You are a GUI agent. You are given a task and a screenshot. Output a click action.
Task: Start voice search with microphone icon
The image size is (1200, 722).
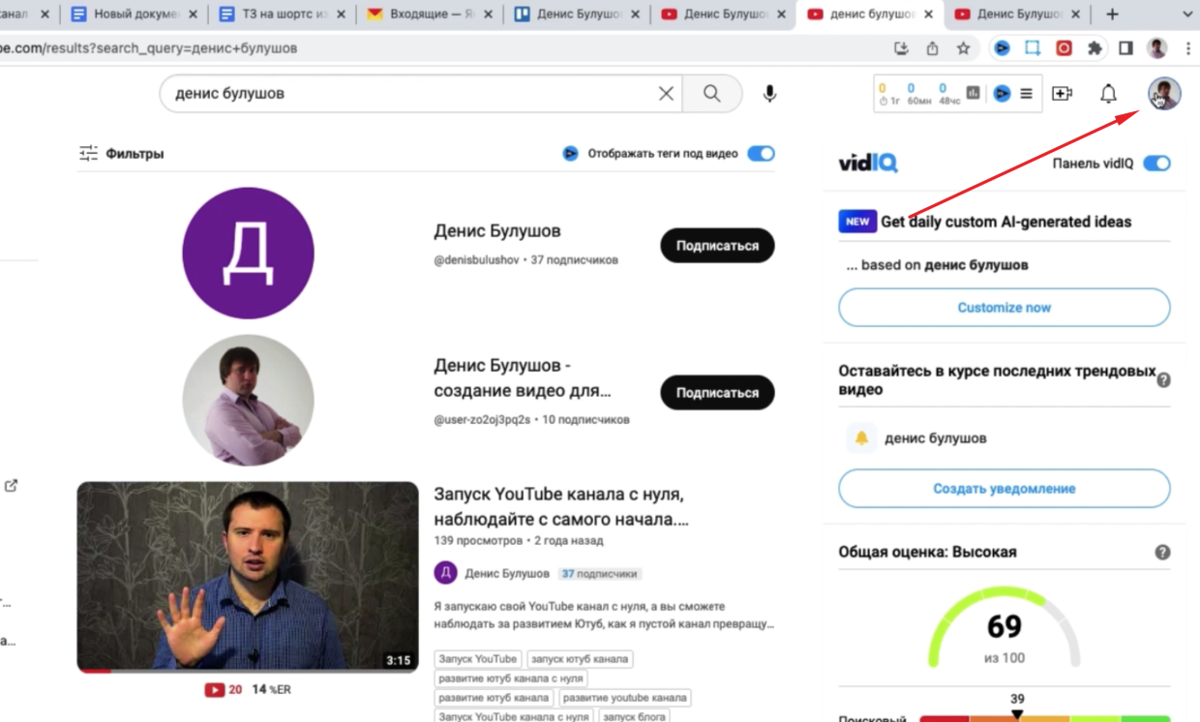coord(770,93)
